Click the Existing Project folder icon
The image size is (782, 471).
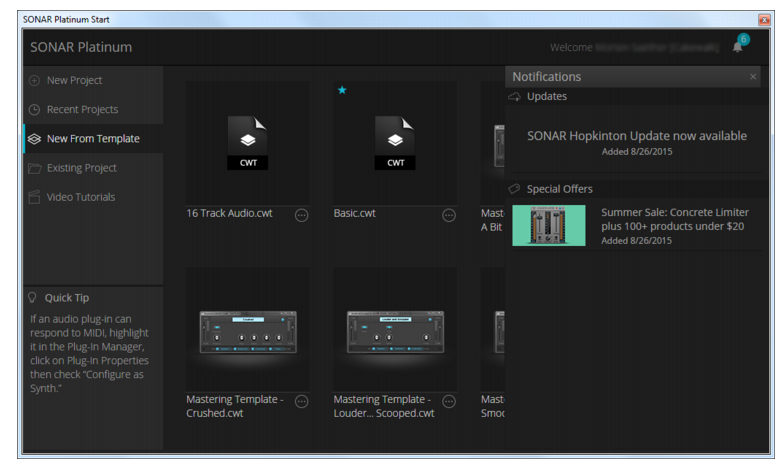(34, 168)
